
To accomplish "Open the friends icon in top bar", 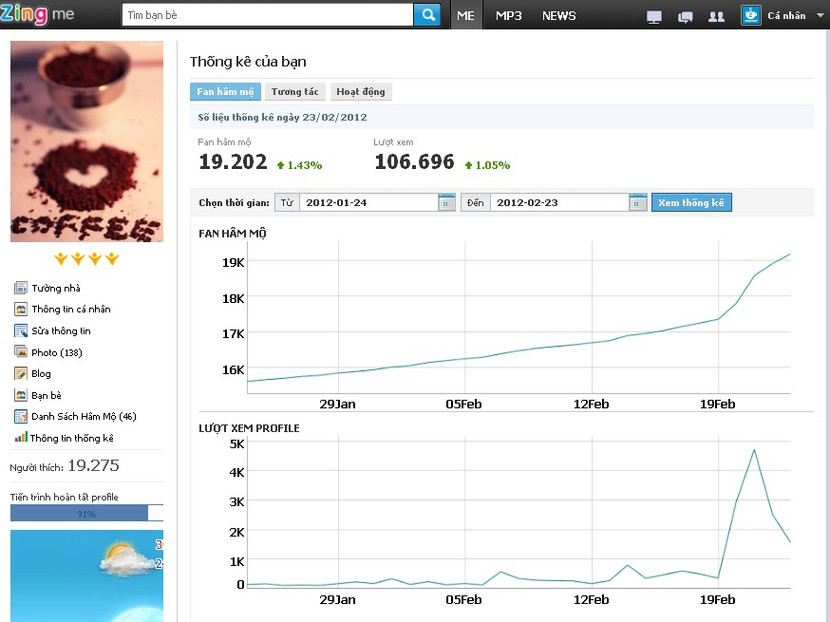I will (x=716, y=16).
